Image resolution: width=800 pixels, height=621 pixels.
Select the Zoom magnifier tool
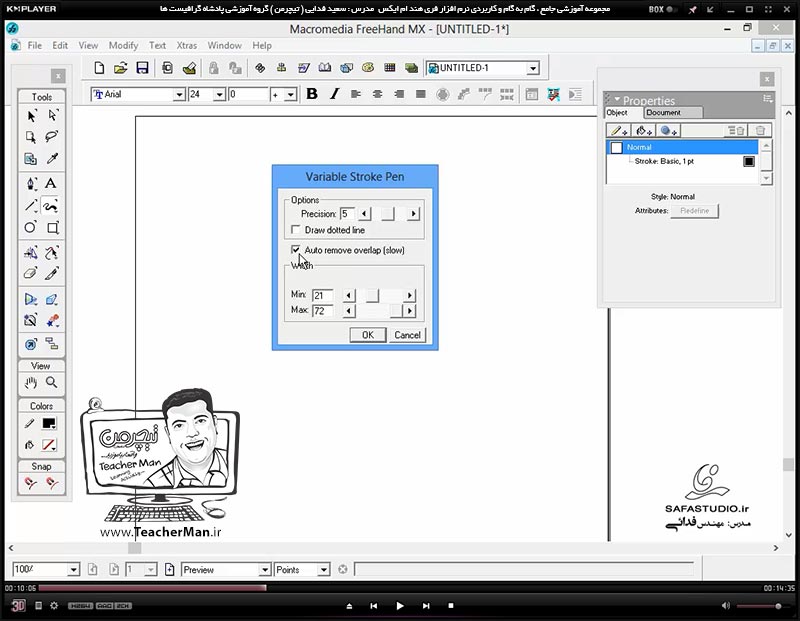click(52, 383)
